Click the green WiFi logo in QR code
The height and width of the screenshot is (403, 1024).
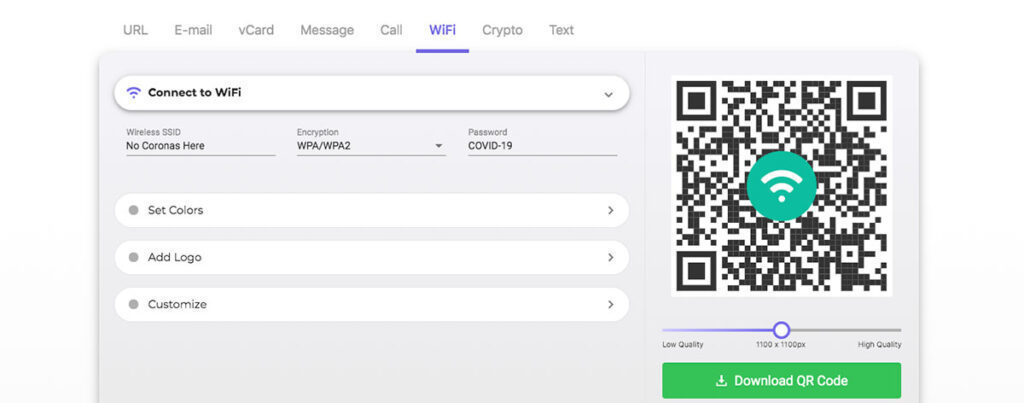782,186
